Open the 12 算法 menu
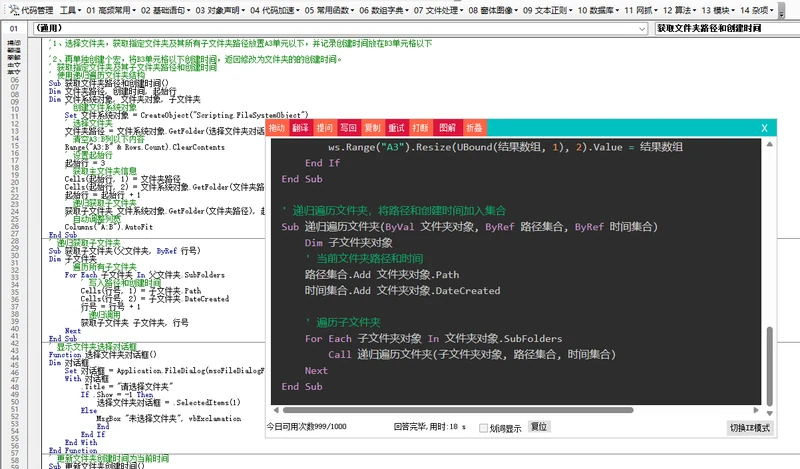This screenshot has width=800, height=469. click(x=680, y=10)
